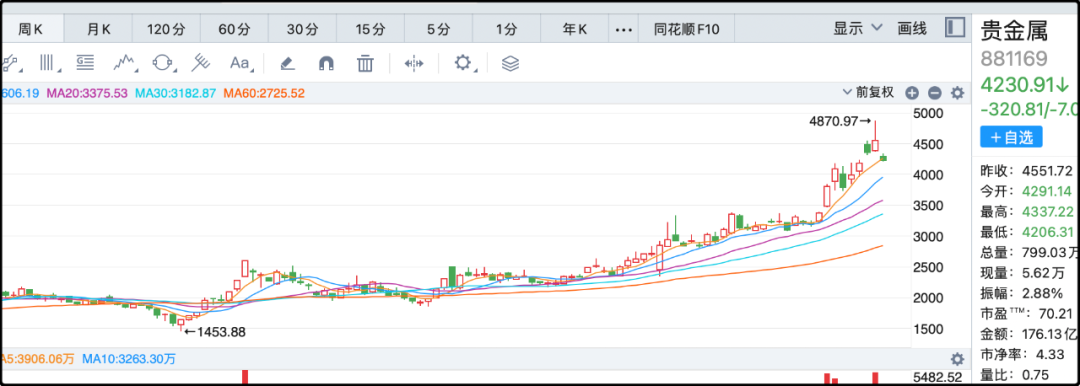Toggle the side panel layout icon
1080x386 pixels.
pos(955,28)
